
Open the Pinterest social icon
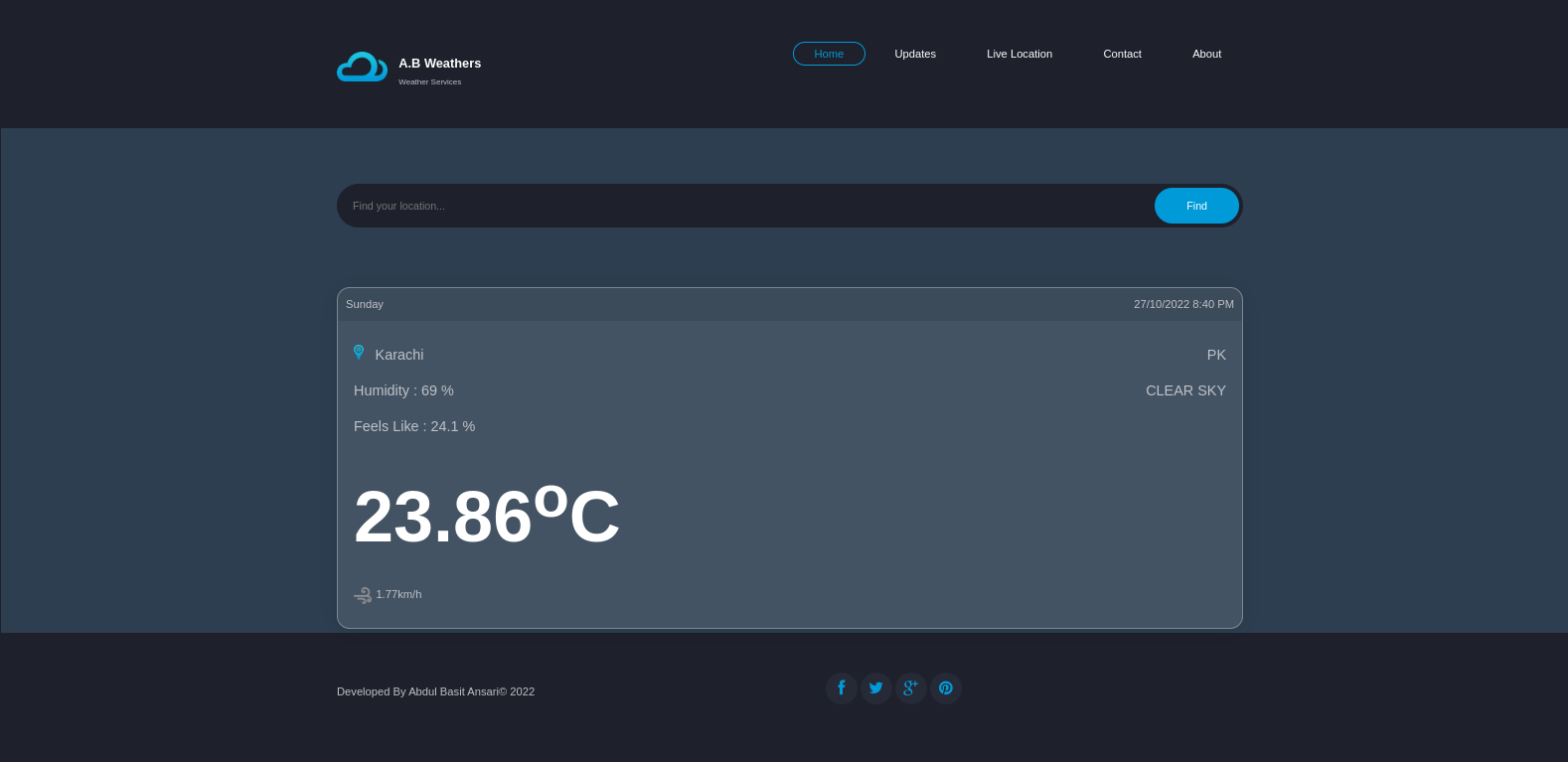point(946,688)
